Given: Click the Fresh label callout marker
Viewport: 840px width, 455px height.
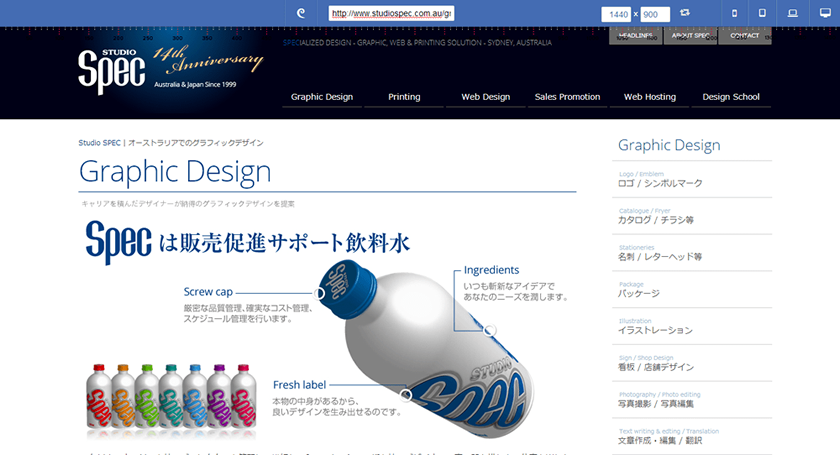Looking at the screenshot, I should (x=406, y=396).
